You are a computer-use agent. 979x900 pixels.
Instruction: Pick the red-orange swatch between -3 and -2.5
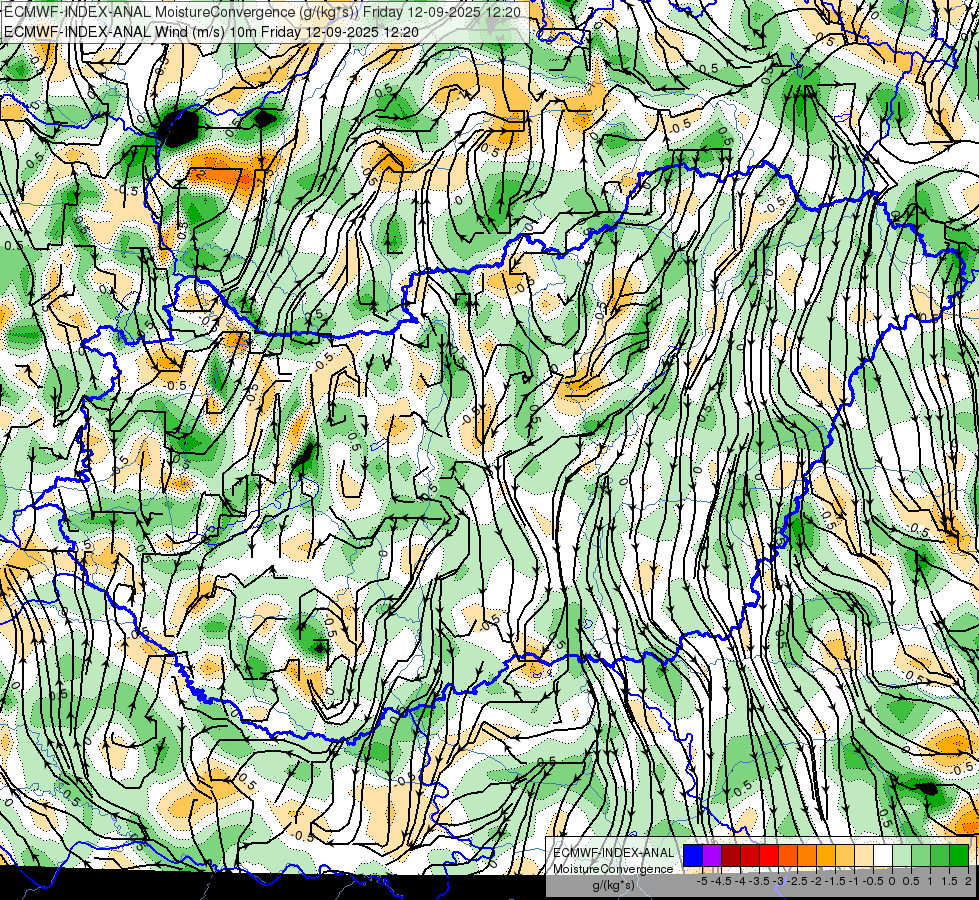788,856
